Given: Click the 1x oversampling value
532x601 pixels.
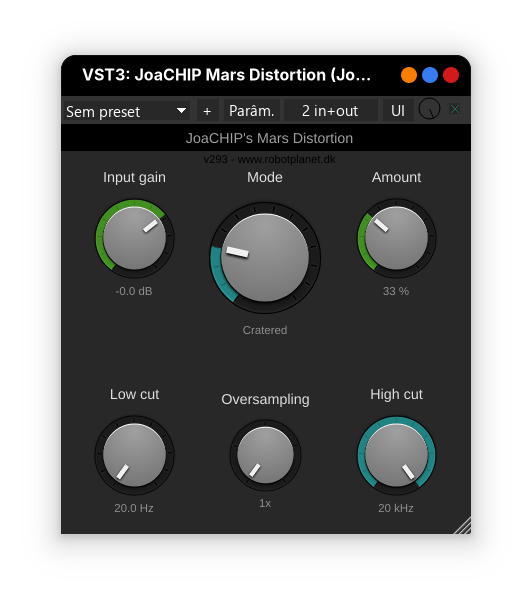Looking at the screenshot, I should coord(265,503).
